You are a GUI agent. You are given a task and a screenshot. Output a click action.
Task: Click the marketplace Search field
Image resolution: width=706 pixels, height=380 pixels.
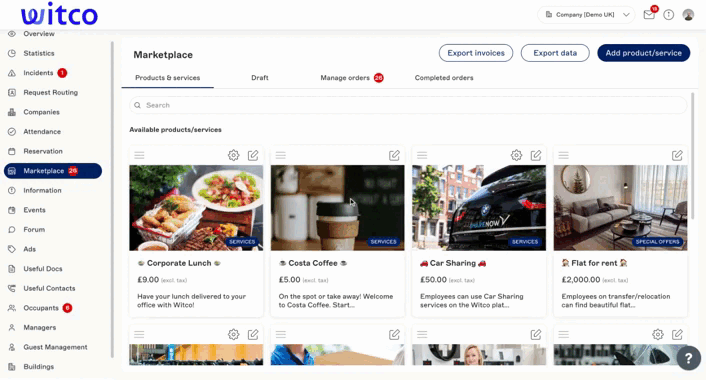(x=408, y=105)
